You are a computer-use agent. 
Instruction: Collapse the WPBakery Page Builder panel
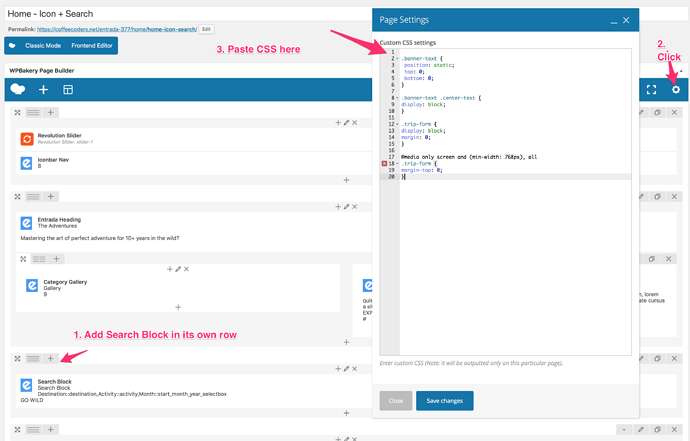pyautogui.click(x=682, y=70)
